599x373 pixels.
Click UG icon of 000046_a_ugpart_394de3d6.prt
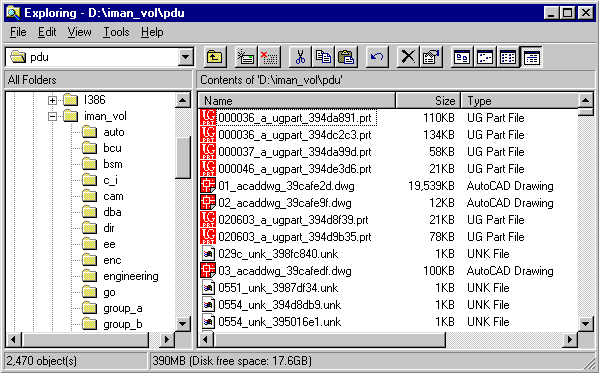(208, 169)
